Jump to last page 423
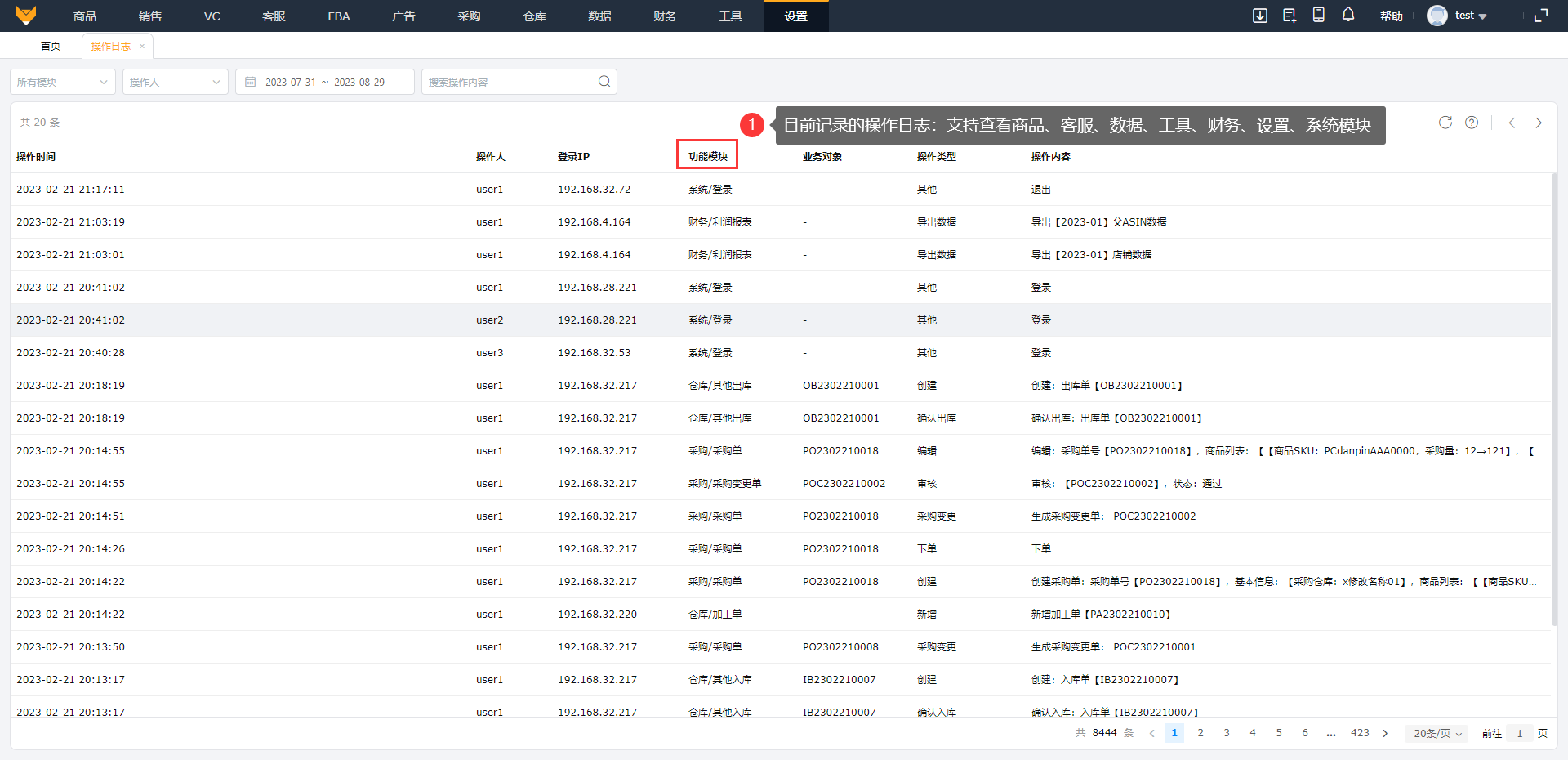Viewport: 1568px width, 760px height. (x=1360, y=733)
